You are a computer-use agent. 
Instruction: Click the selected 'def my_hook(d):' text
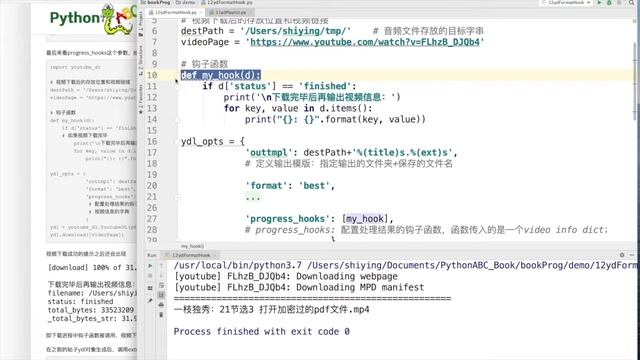point(220,76)
